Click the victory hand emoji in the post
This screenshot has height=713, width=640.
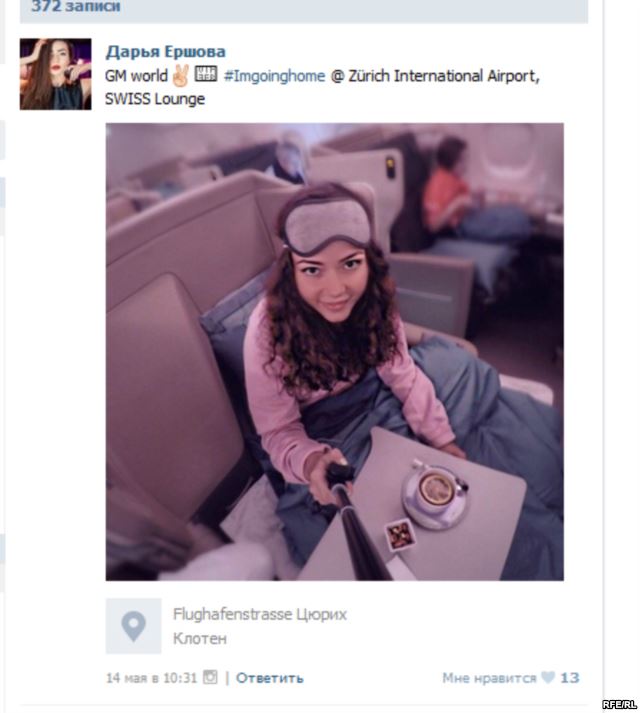[181, 75]
